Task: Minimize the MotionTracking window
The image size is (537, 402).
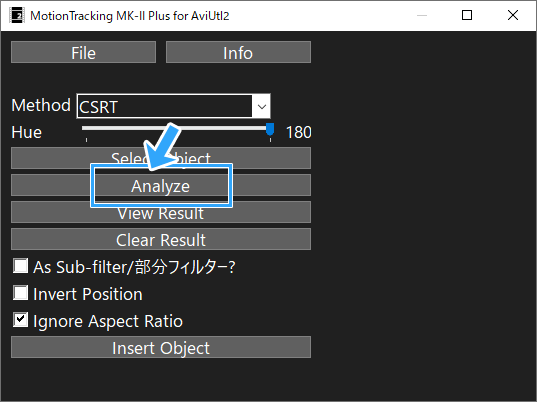Action: pos(422,15)
